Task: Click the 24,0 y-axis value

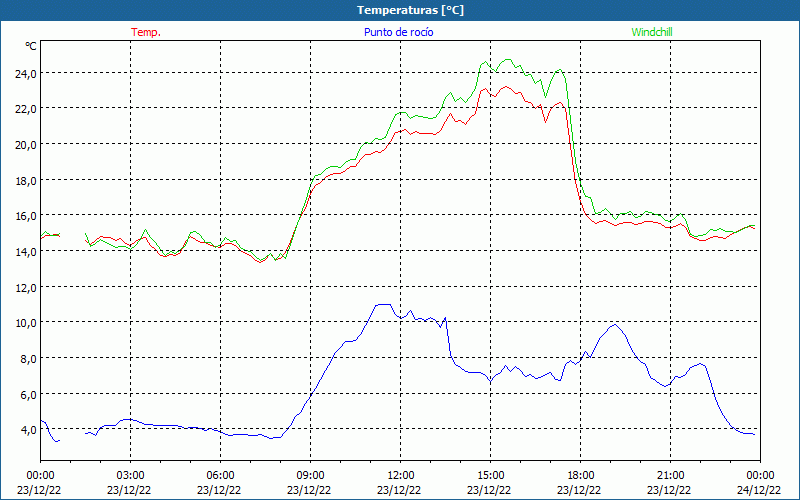Action: (26, 74)
